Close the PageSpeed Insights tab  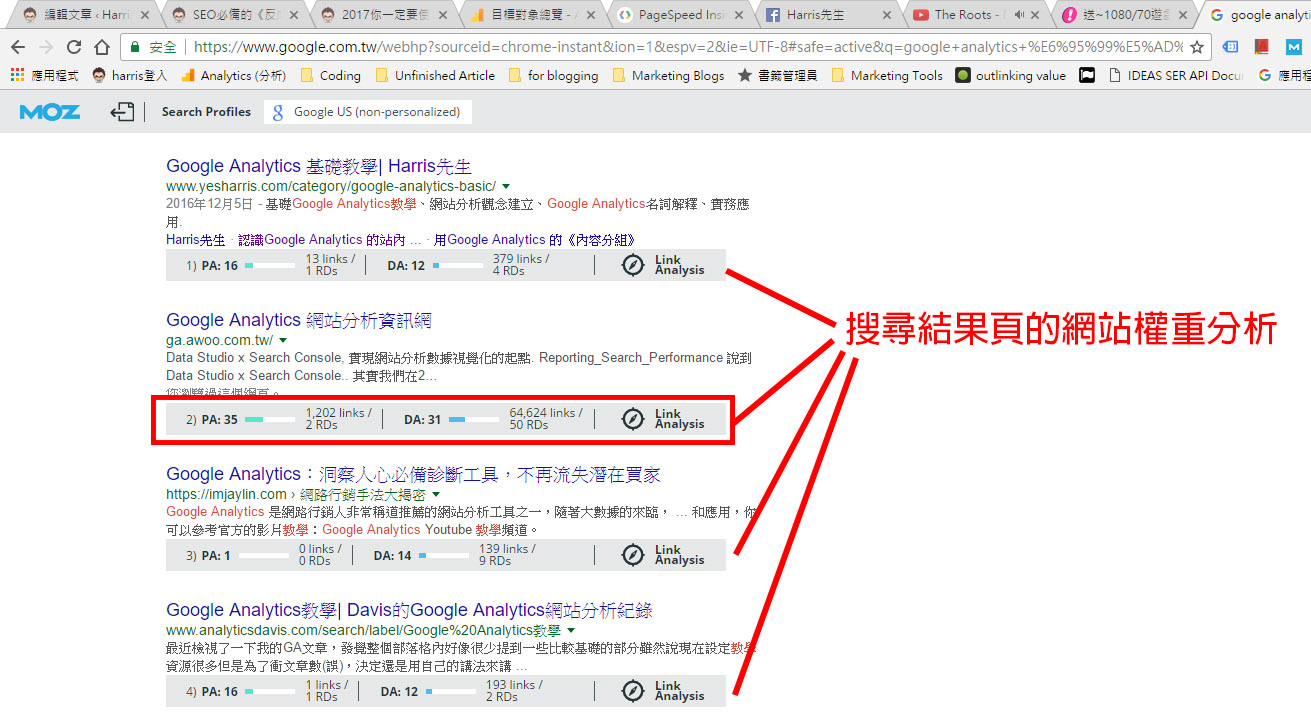[x=739, y=15]
